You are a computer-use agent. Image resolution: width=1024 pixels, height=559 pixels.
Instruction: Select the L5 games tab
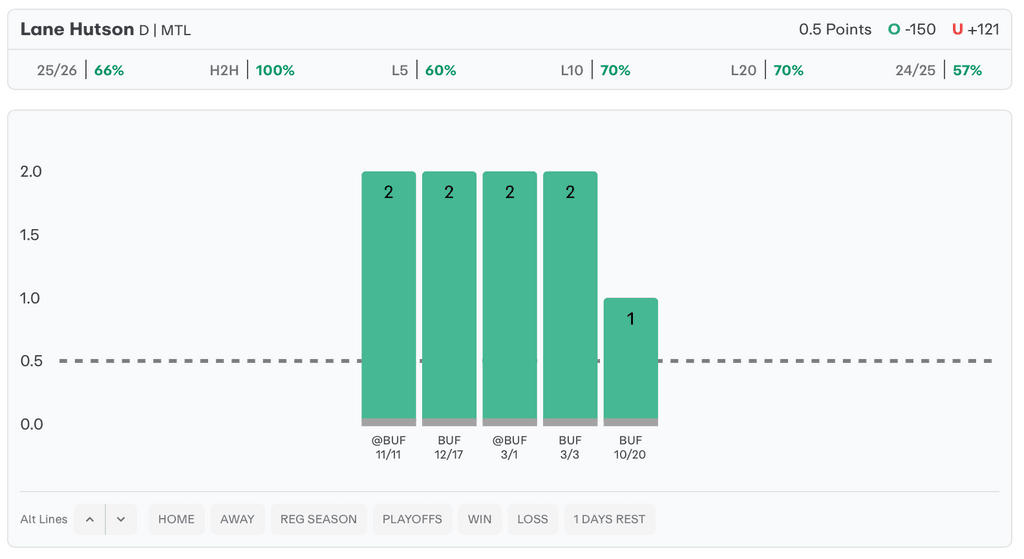tap(423, 71)
